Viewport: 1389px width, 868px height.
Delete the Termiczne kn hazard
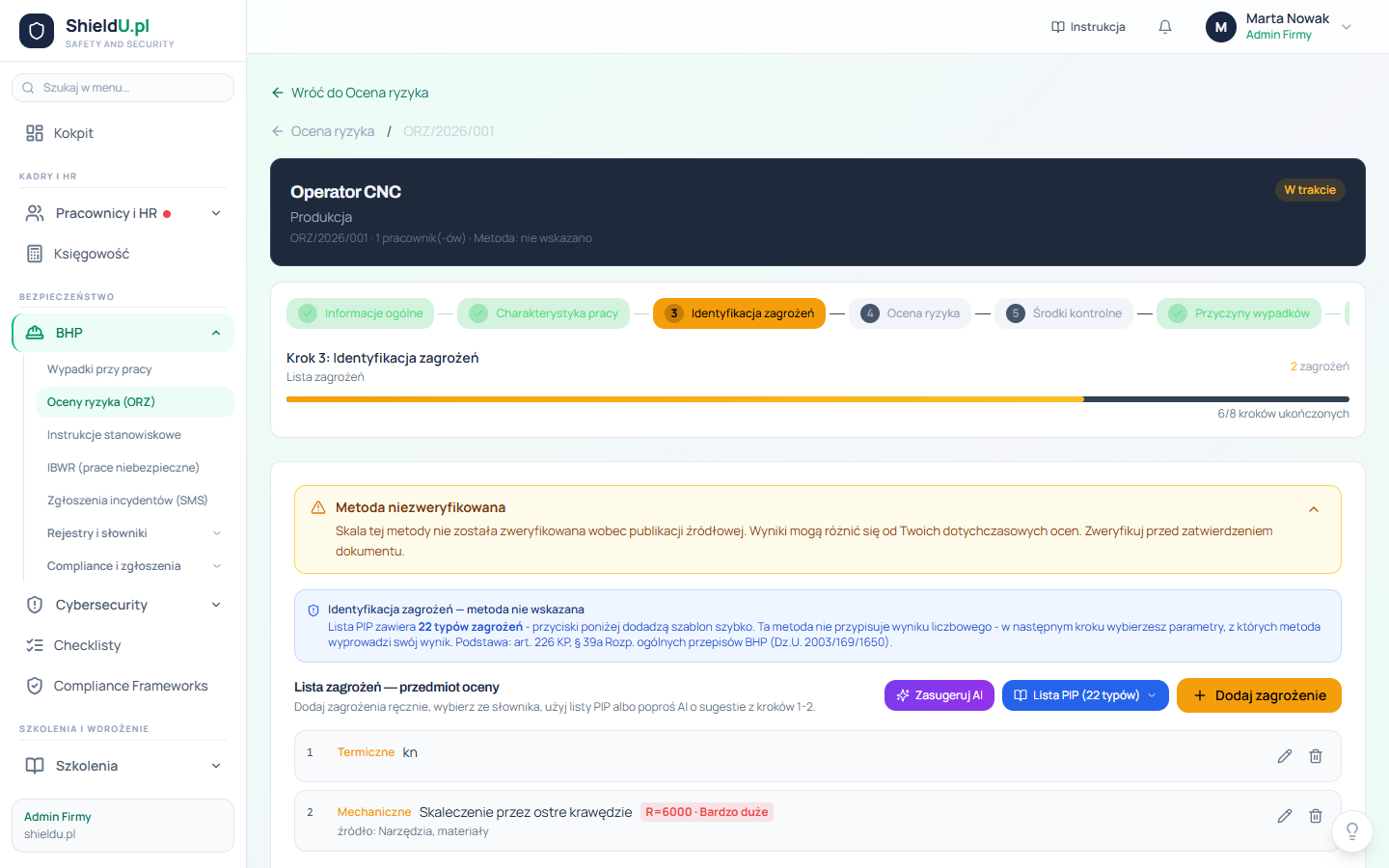click(x=1316, y=756)
